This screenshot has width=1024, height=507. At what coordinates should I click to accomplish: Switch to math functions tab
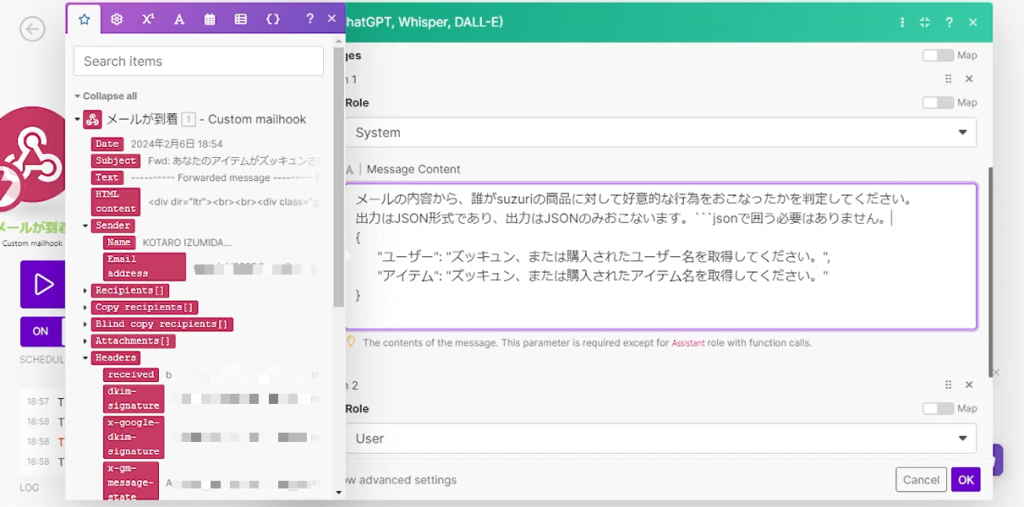[x=148, y=19]
